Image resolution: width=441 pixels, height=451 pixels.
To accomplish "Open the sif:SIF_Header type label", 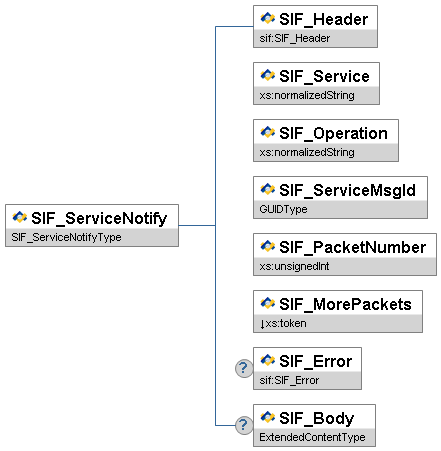I will click(x=295, y=38).
